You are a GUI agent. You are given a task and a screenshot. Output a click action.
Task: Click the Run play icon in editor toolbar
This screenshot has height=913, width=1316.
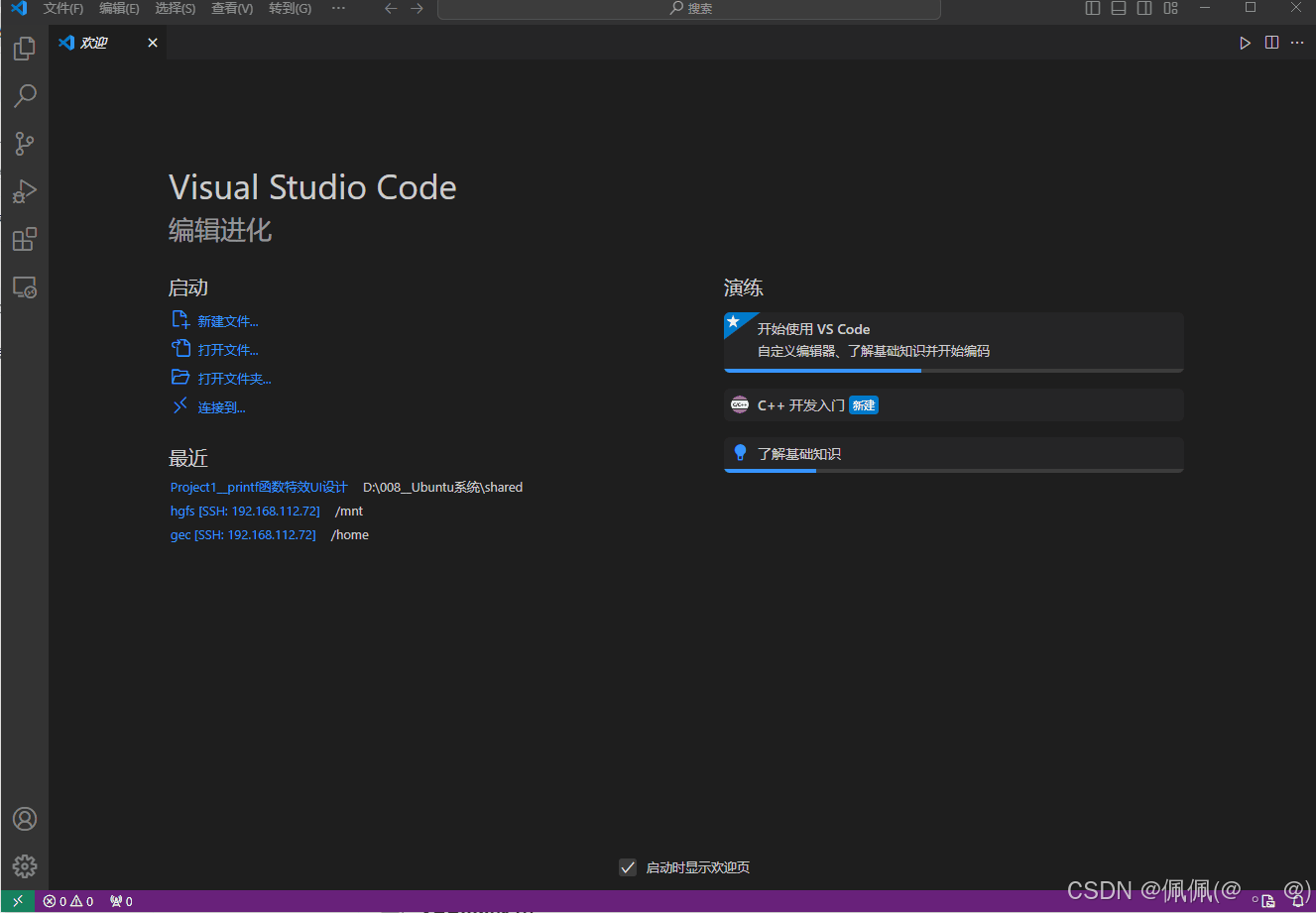pyautogui.click(x=1245, y=43)
